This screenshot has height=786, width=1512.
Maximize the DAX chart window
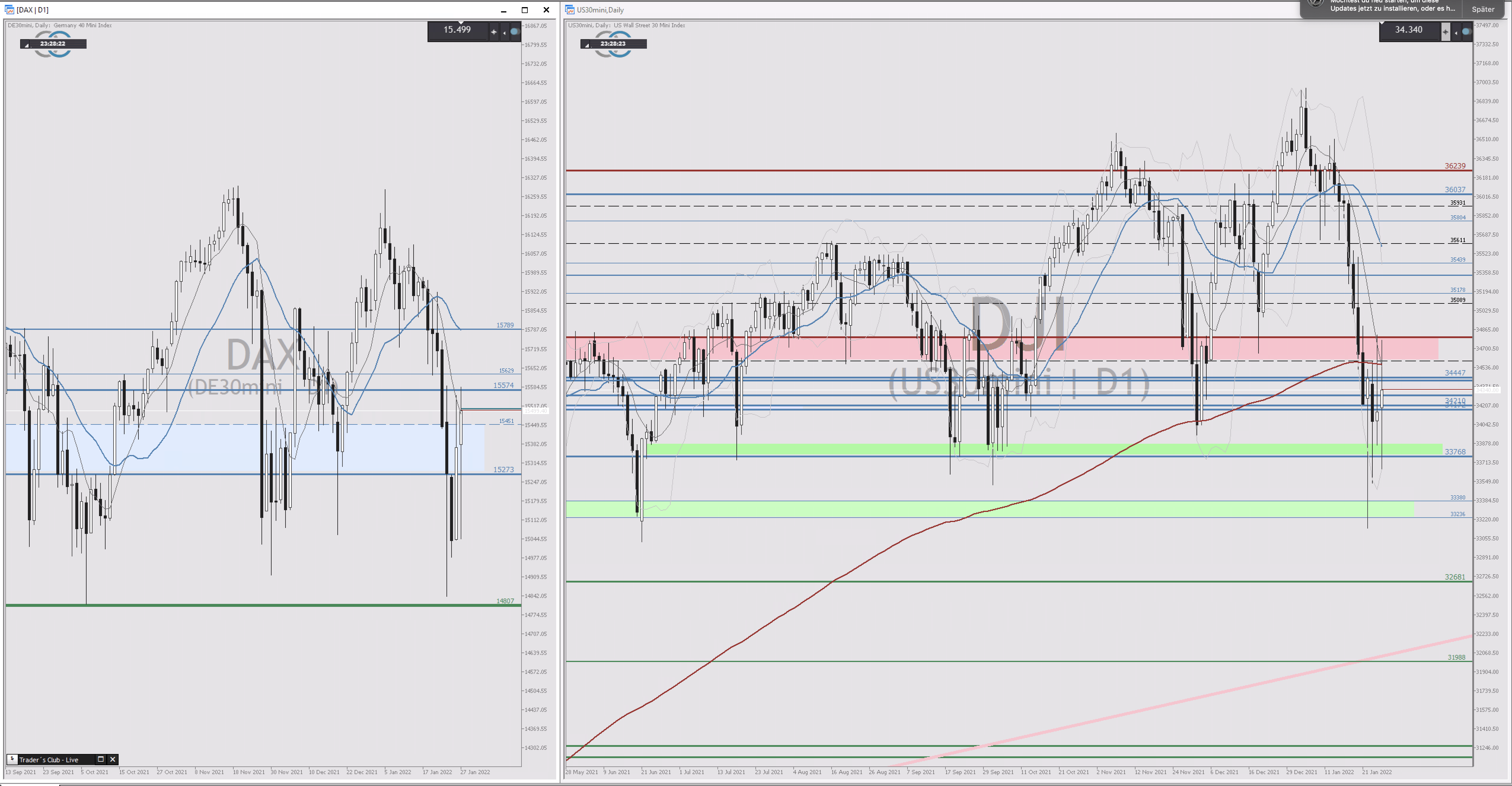click(525, 10)
